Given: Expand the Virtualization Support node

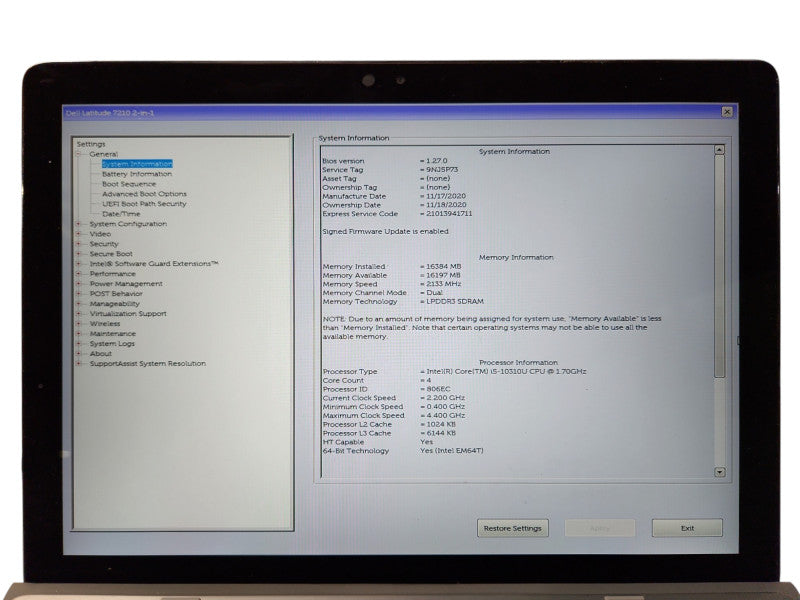Looking at the screenshot, I should (x=79, y=314).
